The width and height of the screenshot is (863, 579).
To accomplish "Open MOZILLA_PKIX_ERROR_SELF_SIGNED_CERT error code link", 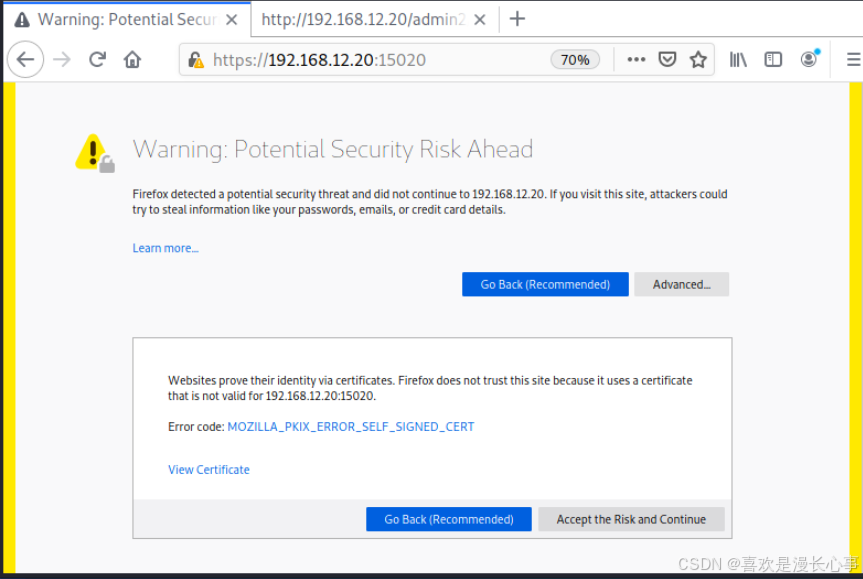I will point(351,427).
